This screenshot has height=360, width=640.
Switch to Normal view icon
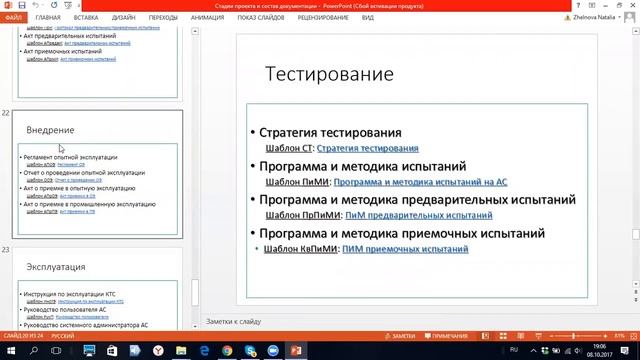point(485,336)
